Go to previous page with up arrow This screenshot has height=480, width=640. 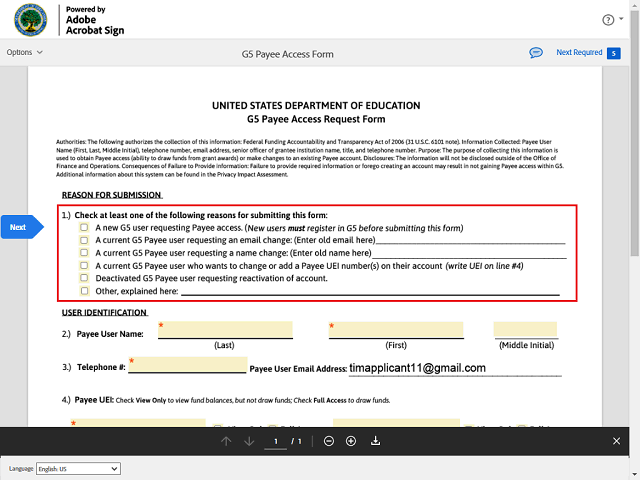[226, 441]
